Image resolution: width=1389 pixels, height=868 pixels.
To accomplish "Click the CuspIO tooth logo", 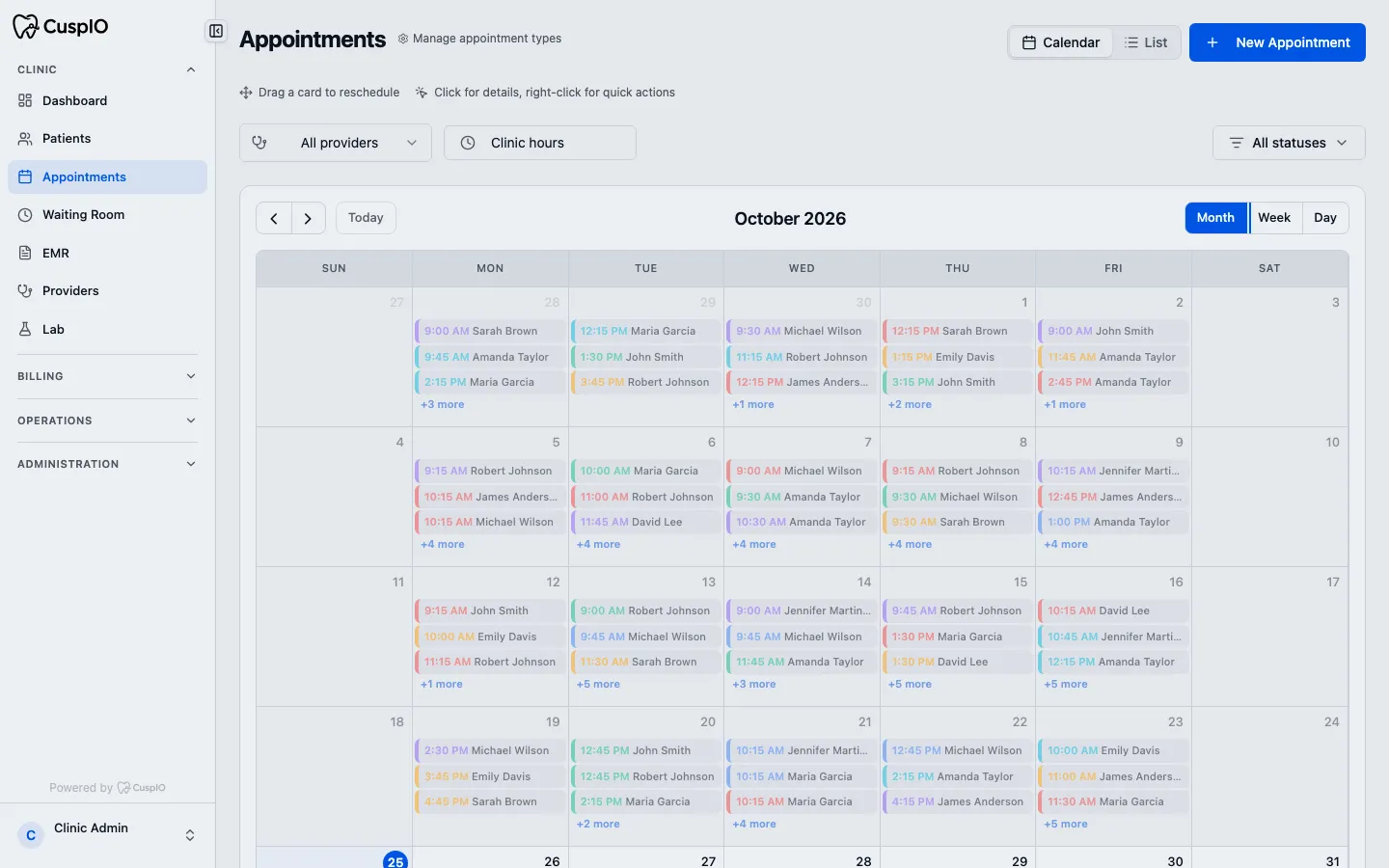I will click(25, 26).
